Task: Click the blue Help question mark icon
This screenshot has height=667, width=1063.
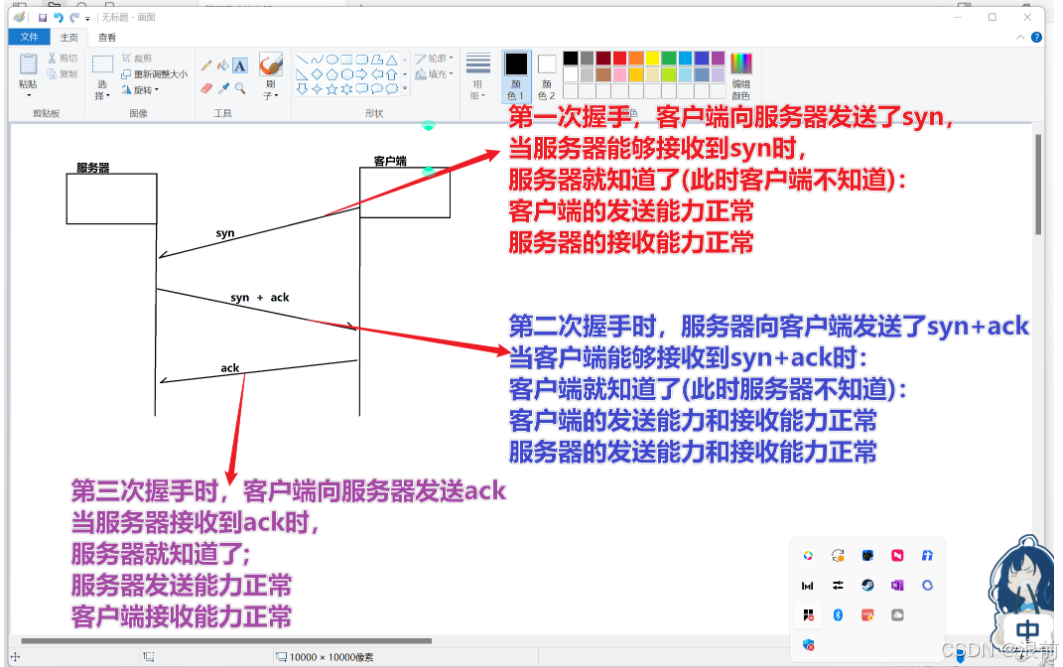Action: (x=1037, y=37)
